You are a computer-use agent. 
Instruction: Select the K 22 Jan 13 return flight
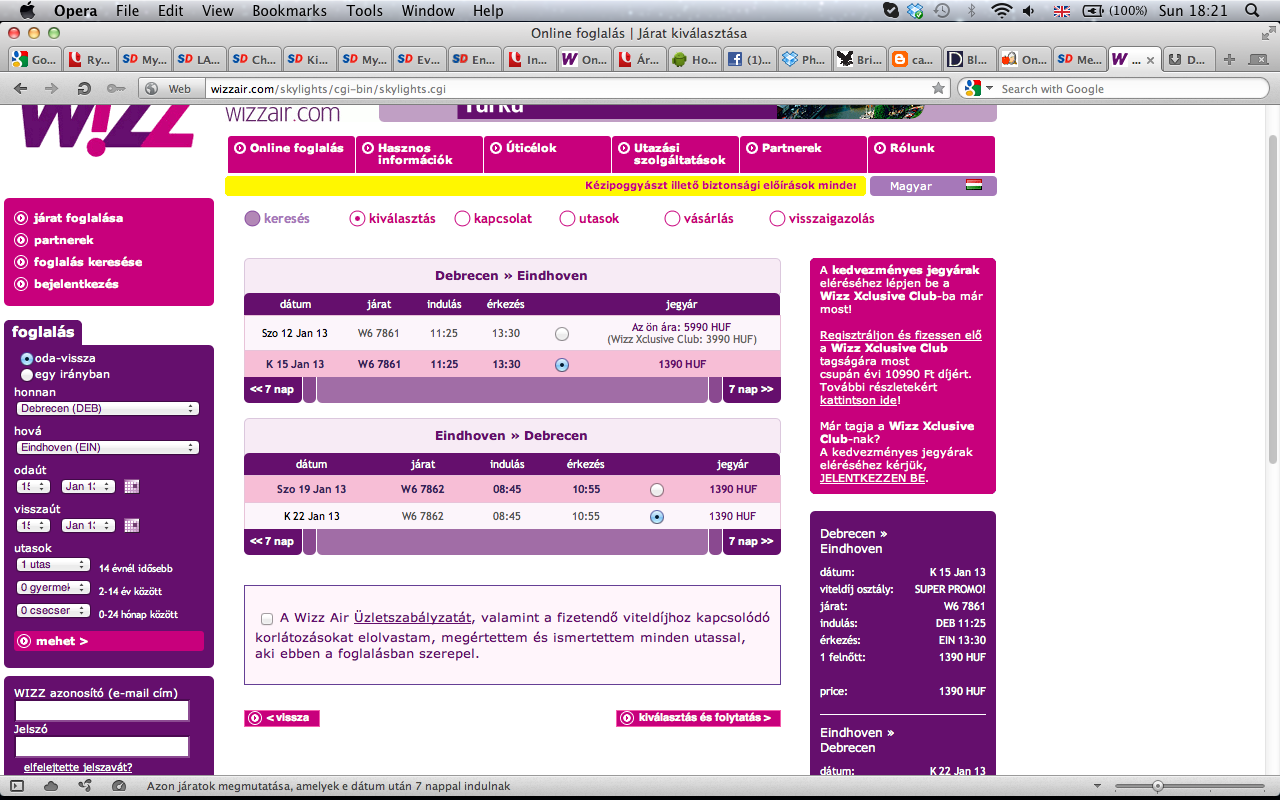point(657,517)
